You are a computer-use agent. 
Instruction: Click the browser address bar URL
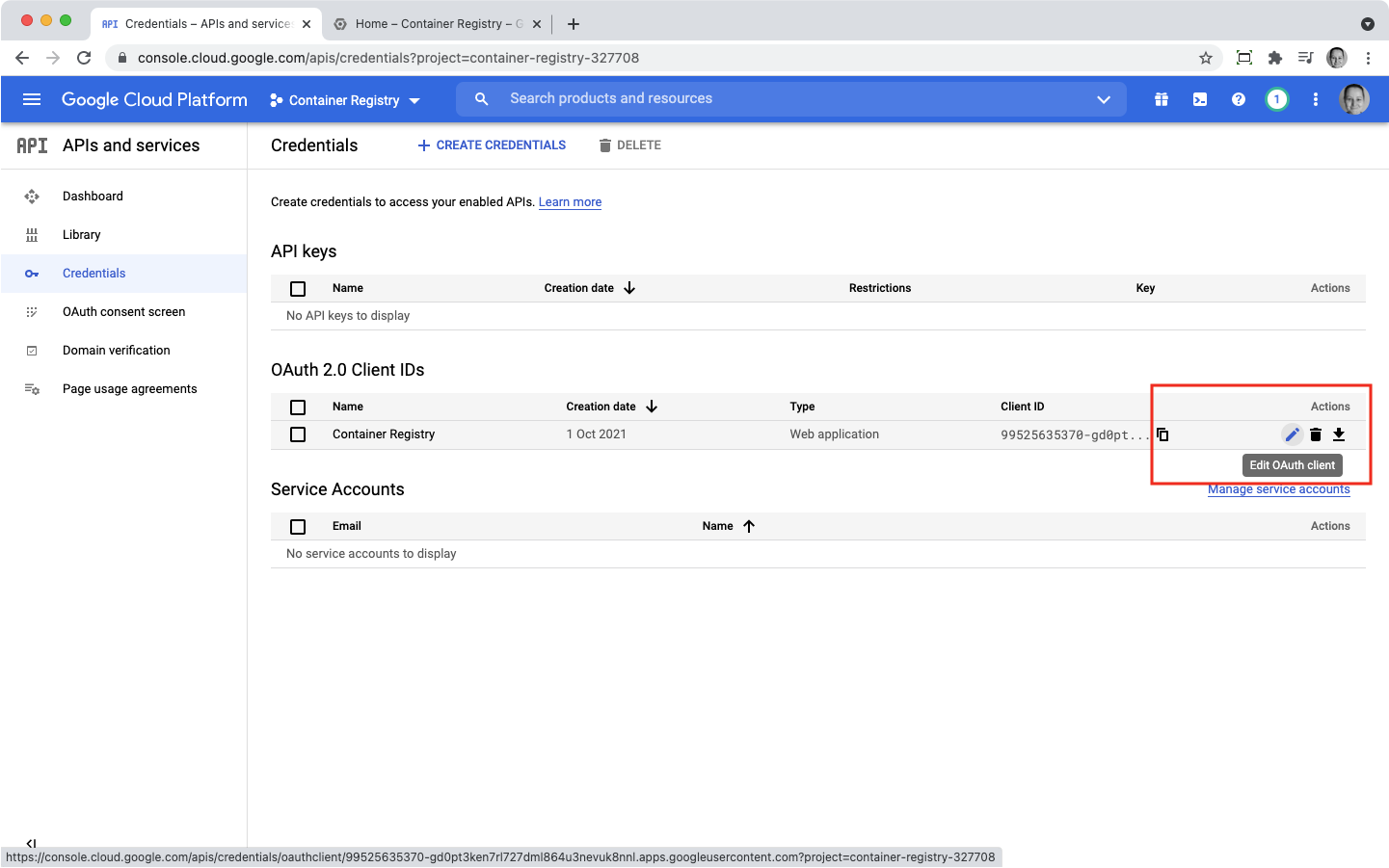(388, 58)
